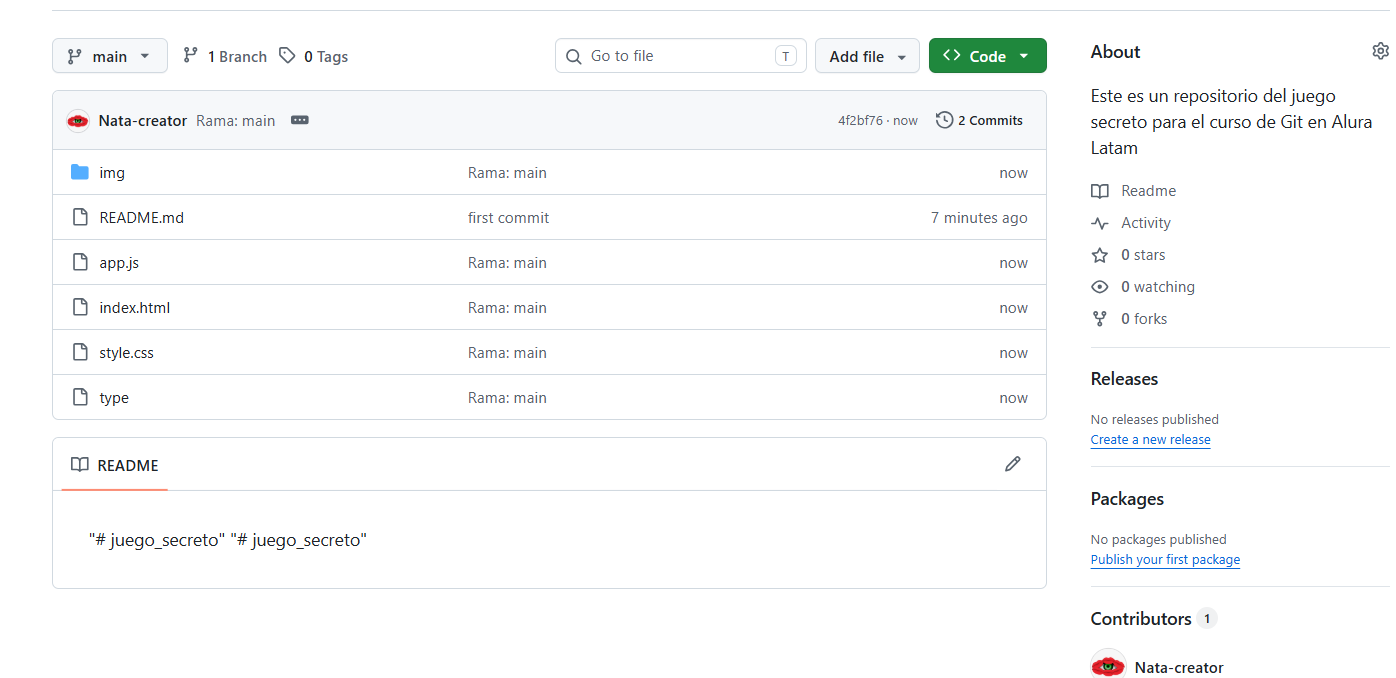Open Rama: main commit message for app.js
Viewport: 1396px width, 678px height.
tap(507, 262)
